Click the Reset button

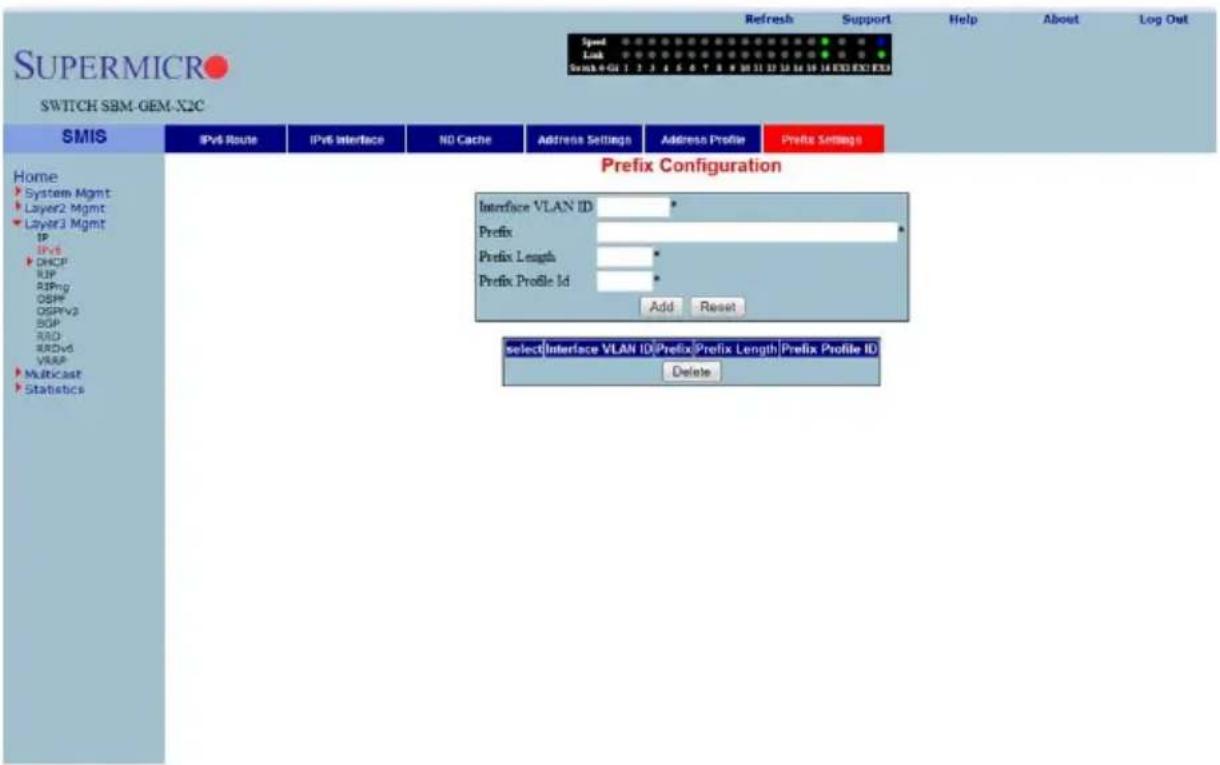point(718,307)
